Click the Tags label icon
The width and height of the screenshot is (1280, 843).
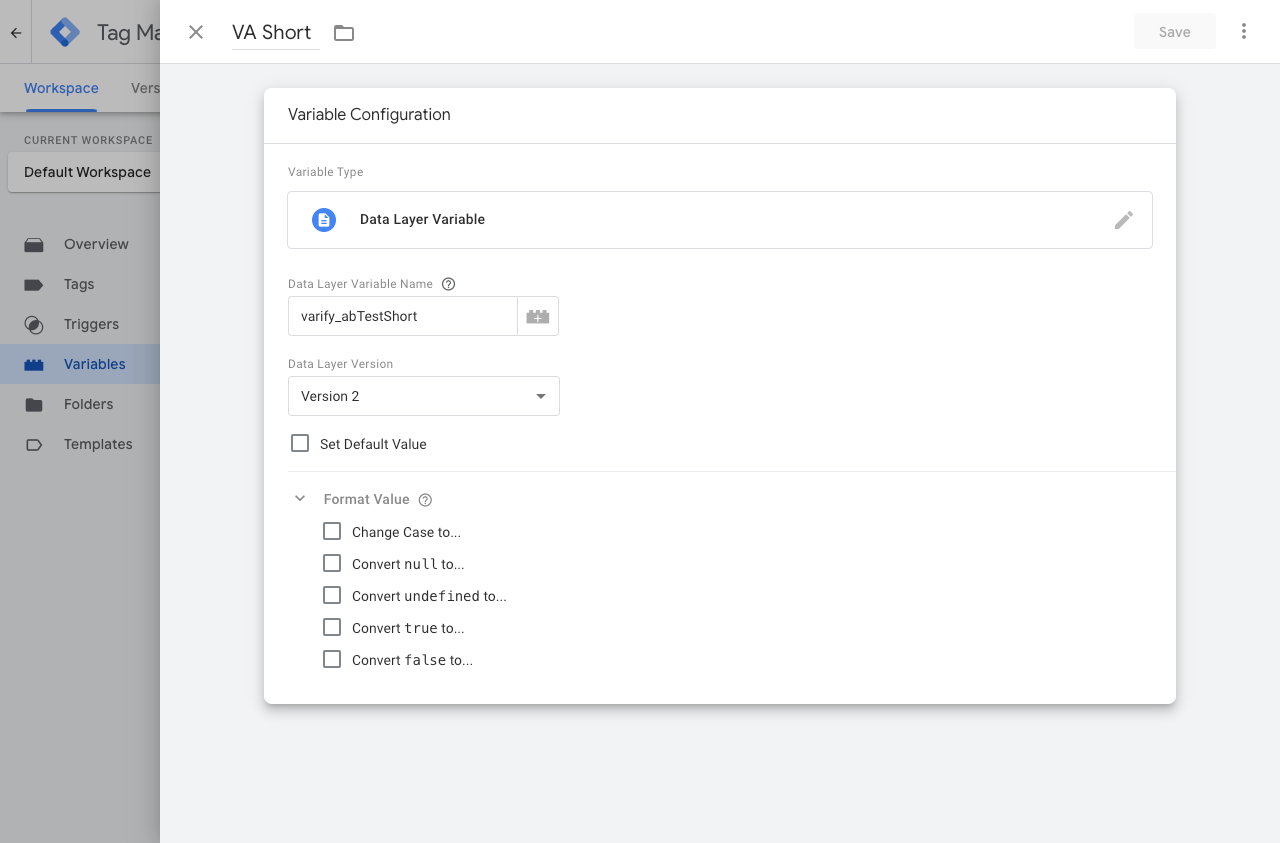(x=34, y=284)
